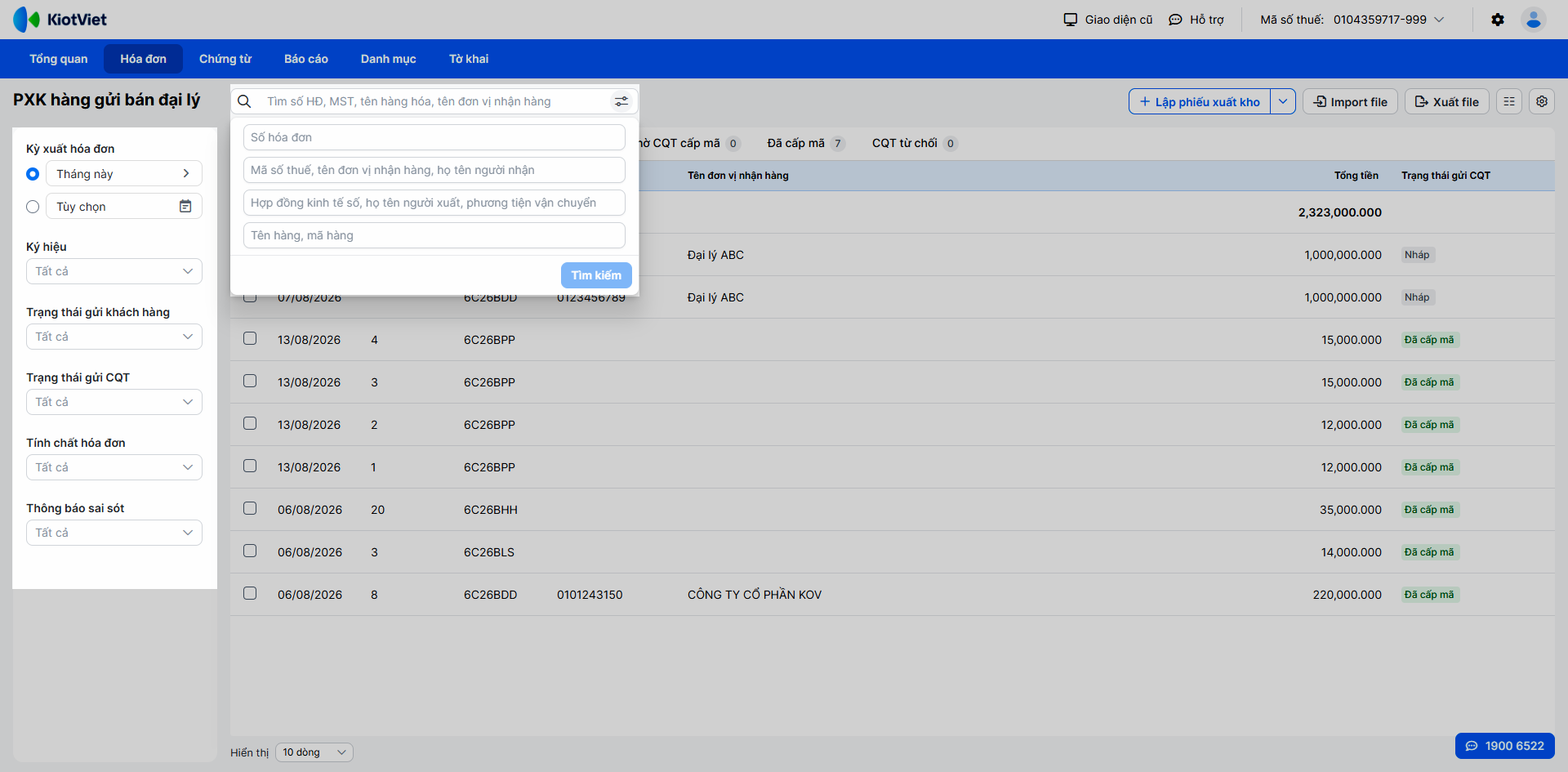
Task: Click the Tìm kiếm search button
Action: point(596,275)
